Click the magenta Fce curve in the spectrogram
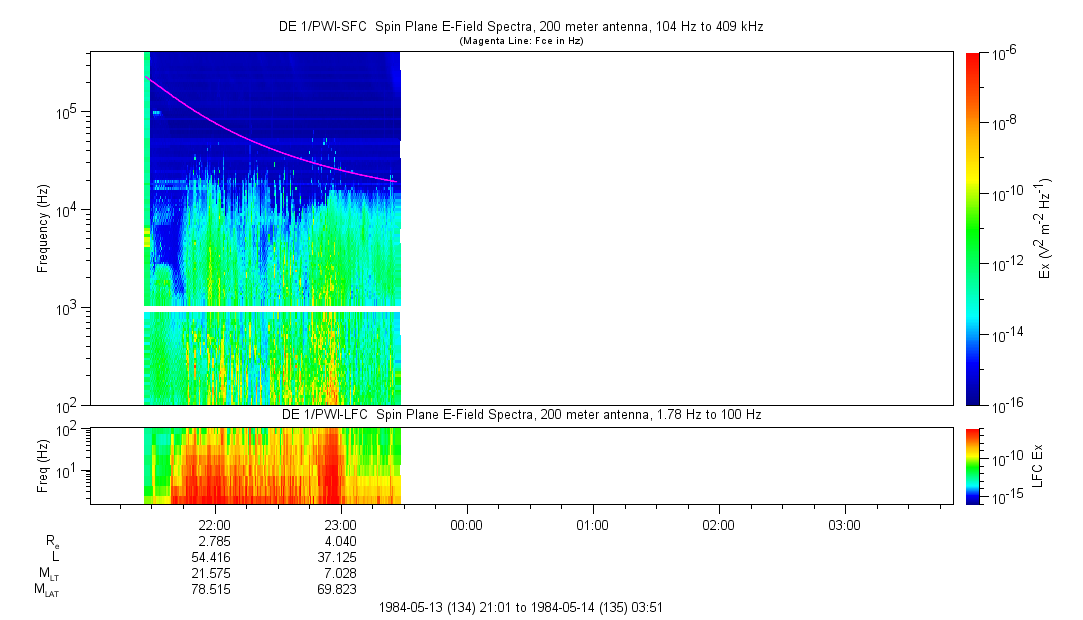1083x620 pixels. 250,135
